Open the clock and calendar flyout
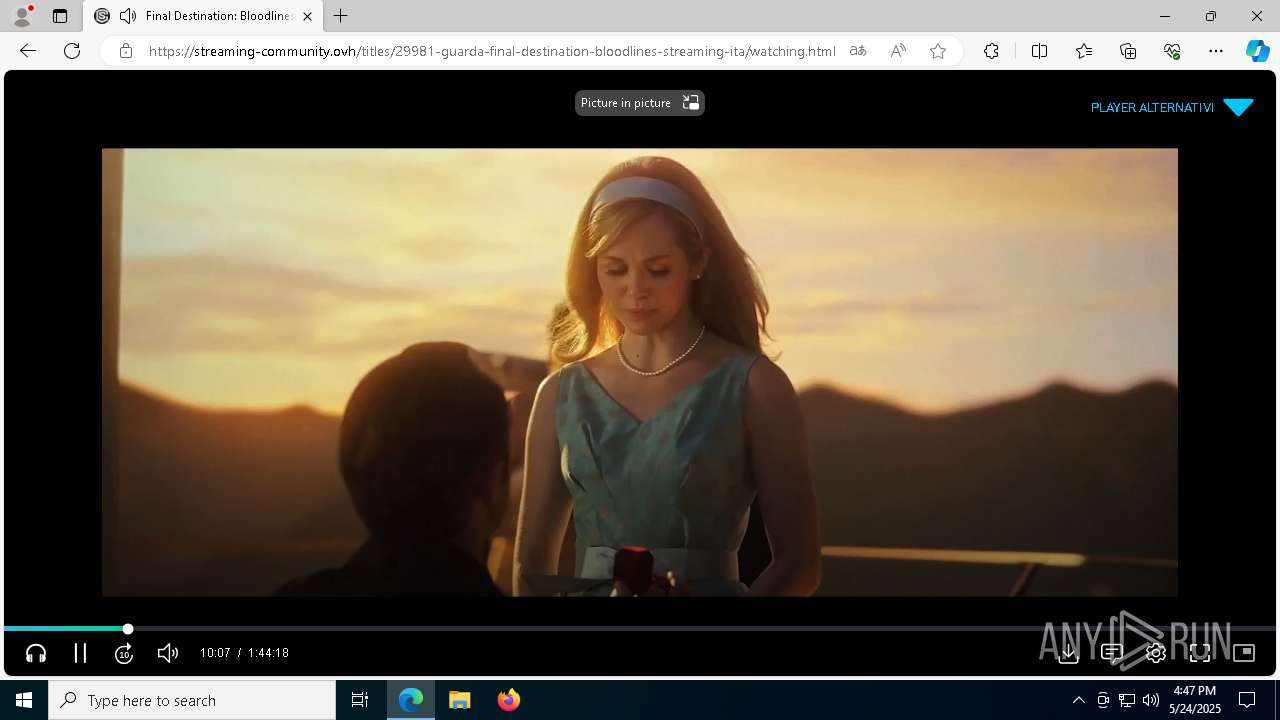This screenshot has height=720, width=1280. (x=1196, y=700)
